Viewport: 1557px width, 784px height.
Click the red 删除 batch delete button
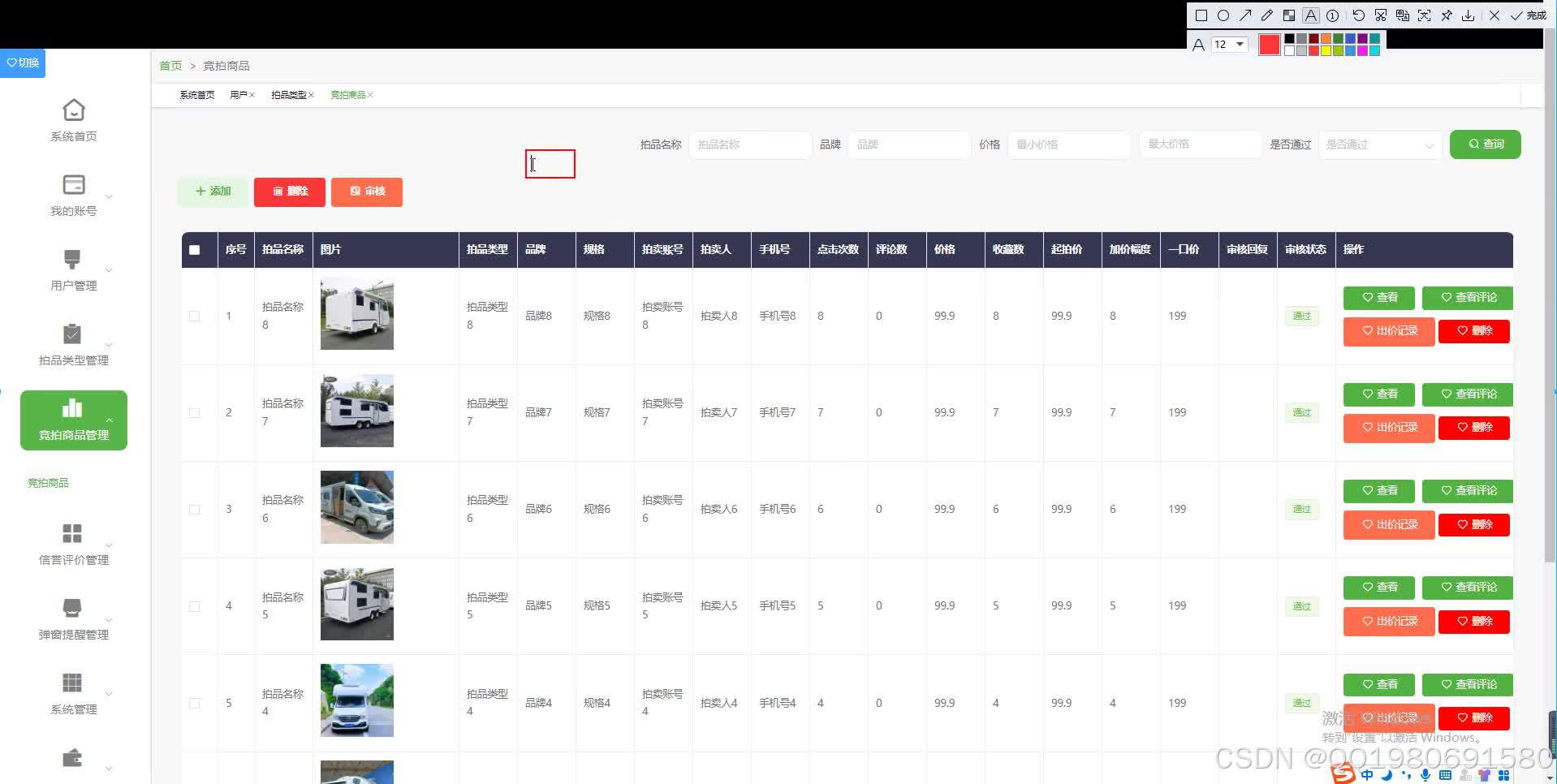pos(290,192)
